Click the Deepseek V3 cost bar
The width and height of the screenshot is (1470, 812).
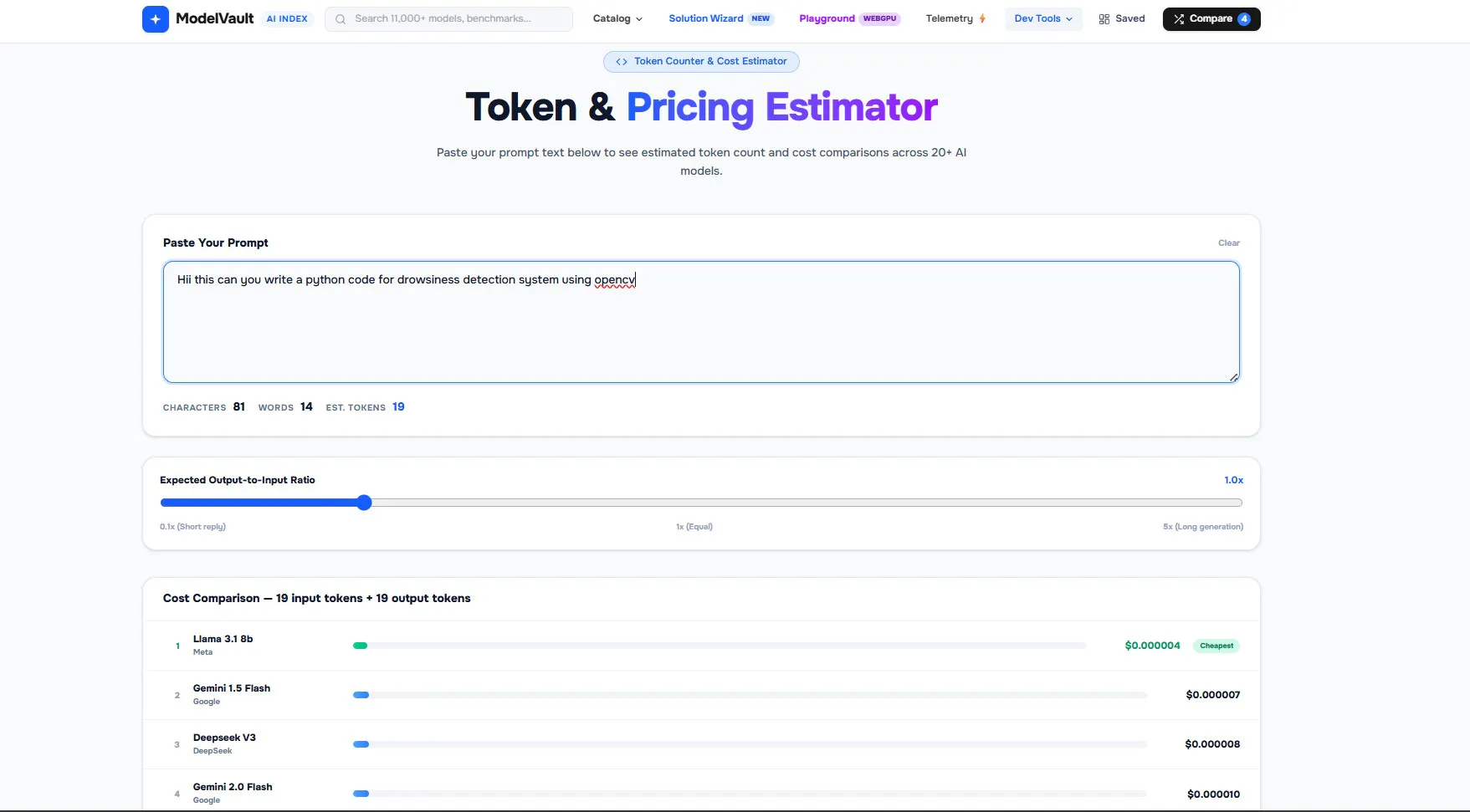coord(750,744)
